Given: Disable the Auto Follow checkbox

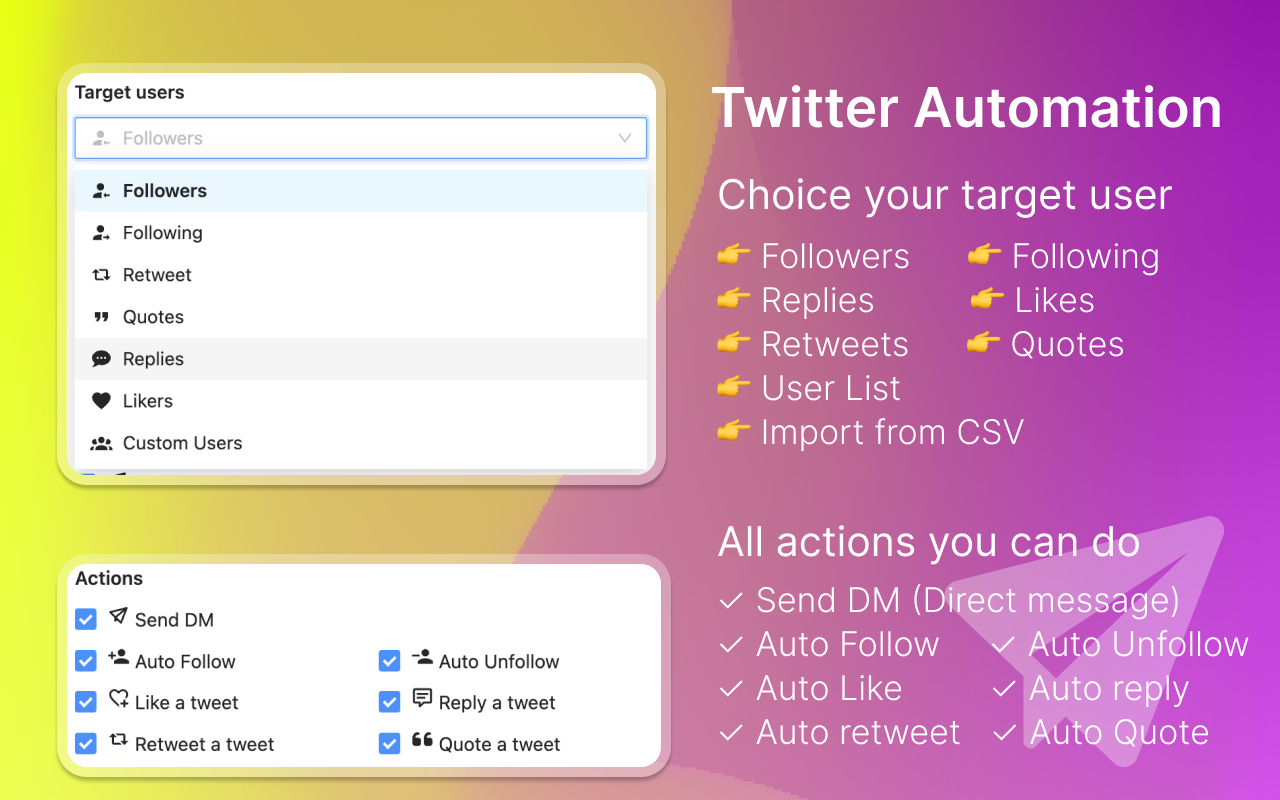Looking at the screenshot, I should [x=85, y=661].
